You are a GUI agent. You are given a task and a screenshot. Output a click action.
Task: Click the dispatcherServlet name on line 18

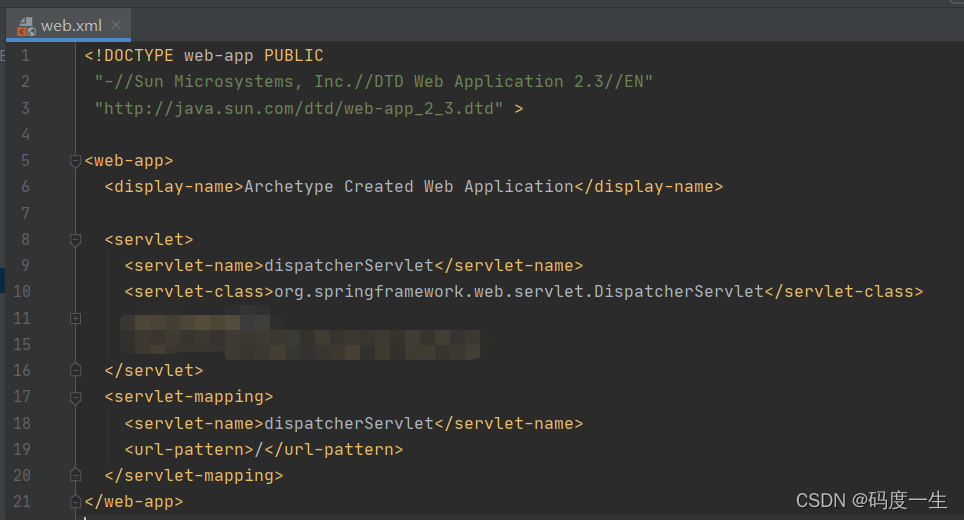pos(349,423)
